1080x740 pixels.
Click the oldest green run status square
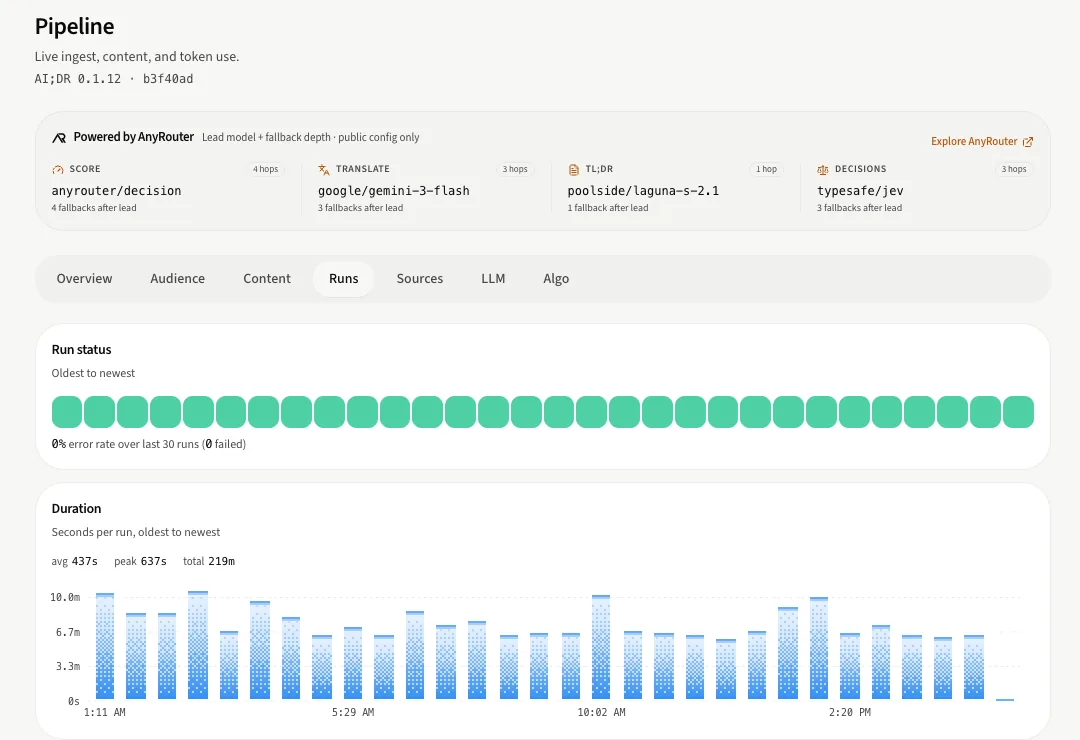67,412
